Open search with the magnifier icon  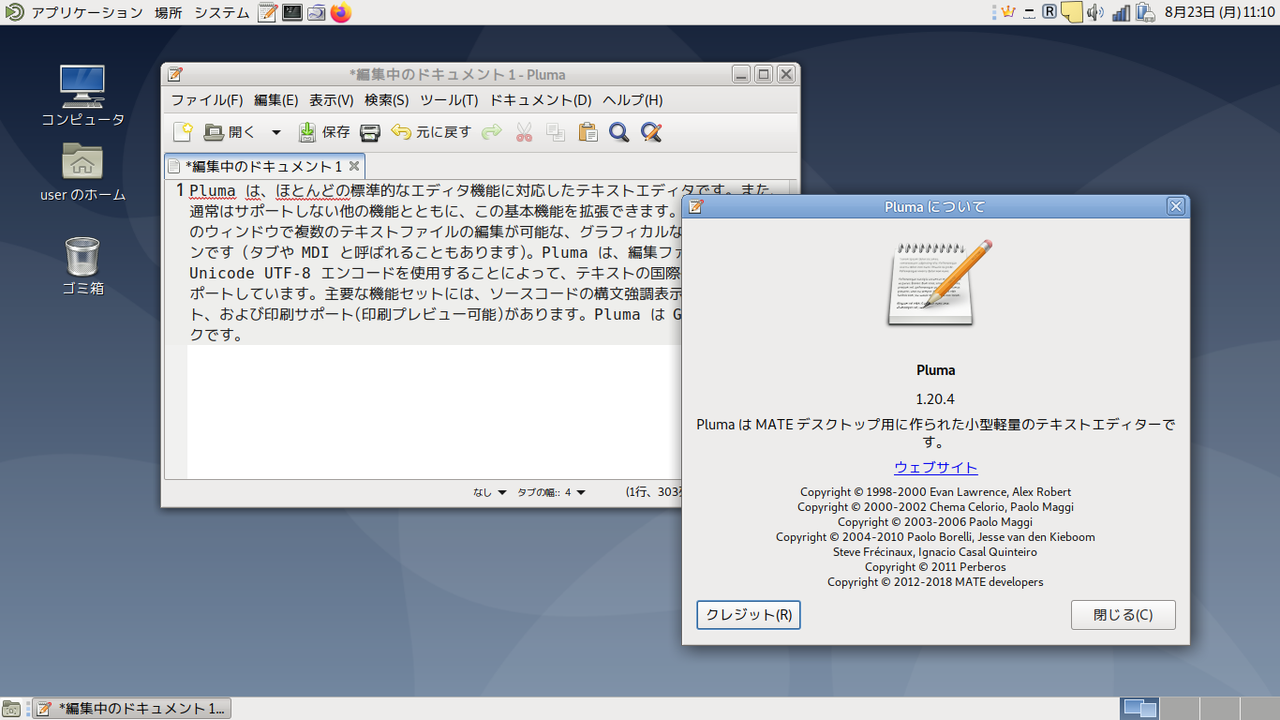(619, 132)
